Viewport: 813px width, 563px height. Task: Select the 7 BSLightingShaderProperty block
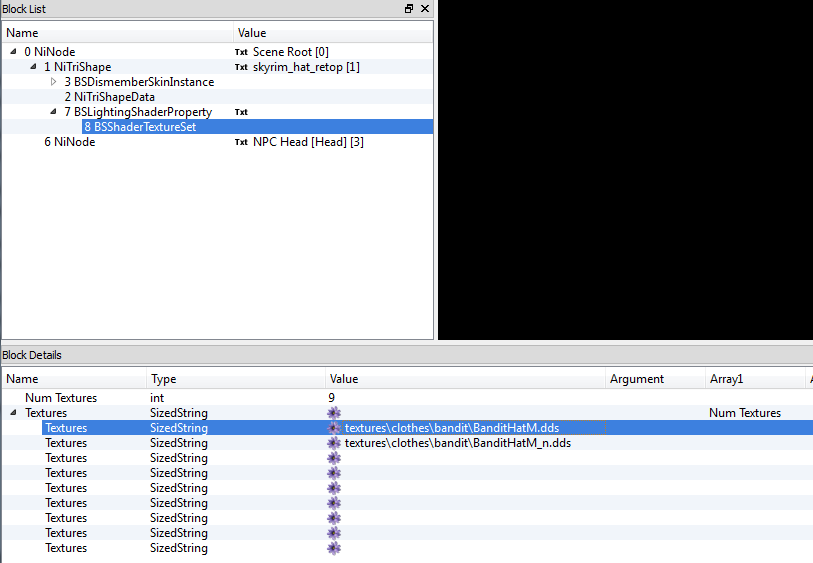(x=138, y=112)
